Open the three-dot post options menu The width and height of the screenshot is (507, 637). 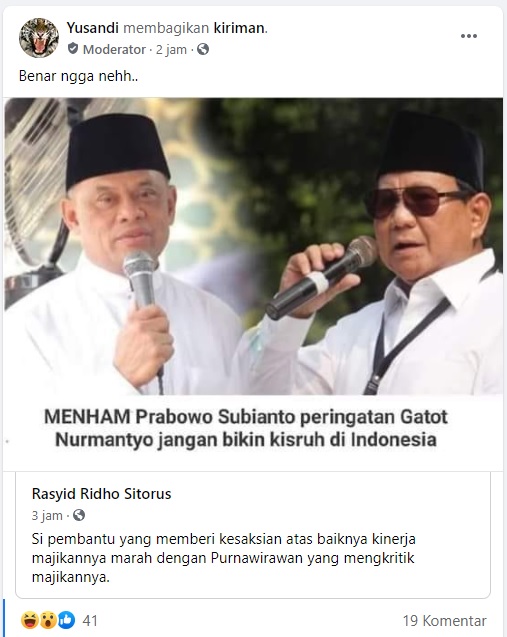coord(468,36)
